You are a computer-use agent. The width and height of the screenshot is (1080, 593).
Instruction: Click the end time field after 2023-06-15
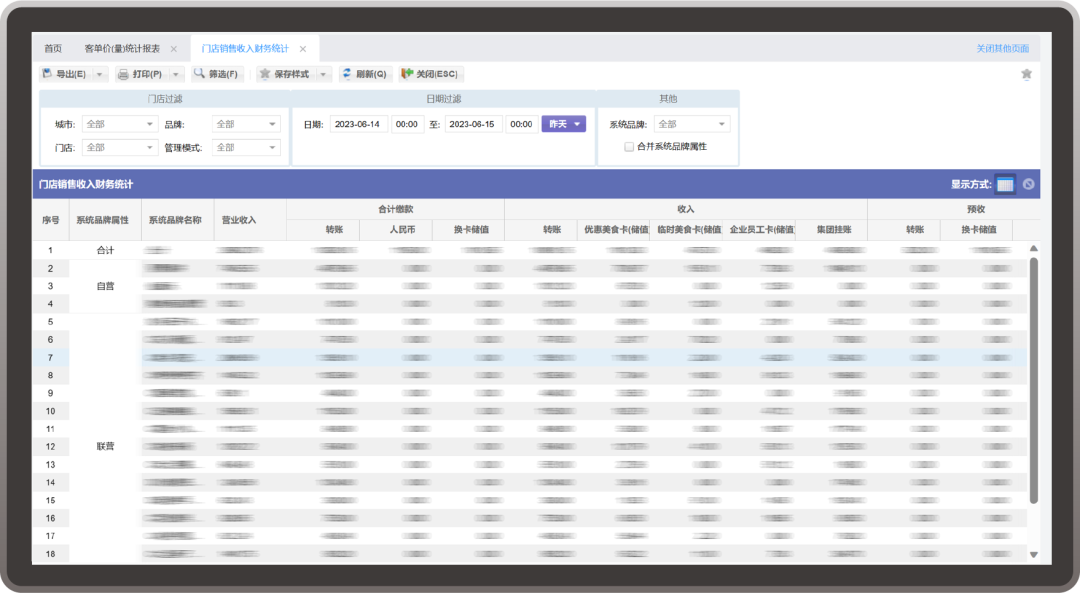[521, 124]
